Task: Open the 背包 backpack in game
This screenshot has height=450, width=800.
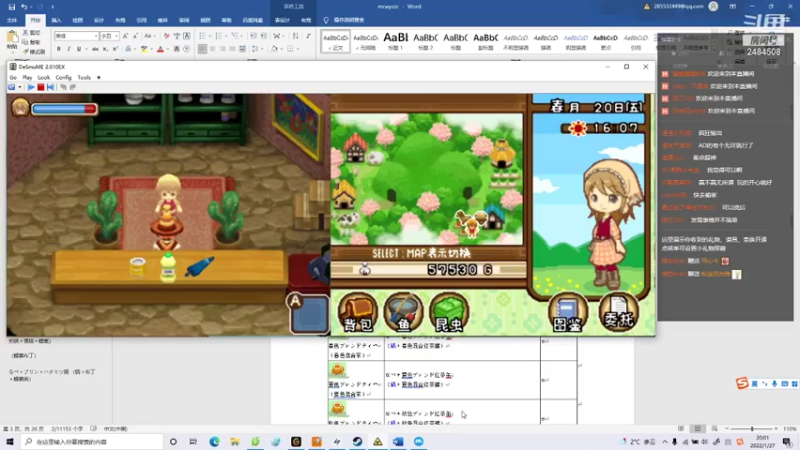Action: (x=358, y=312)
